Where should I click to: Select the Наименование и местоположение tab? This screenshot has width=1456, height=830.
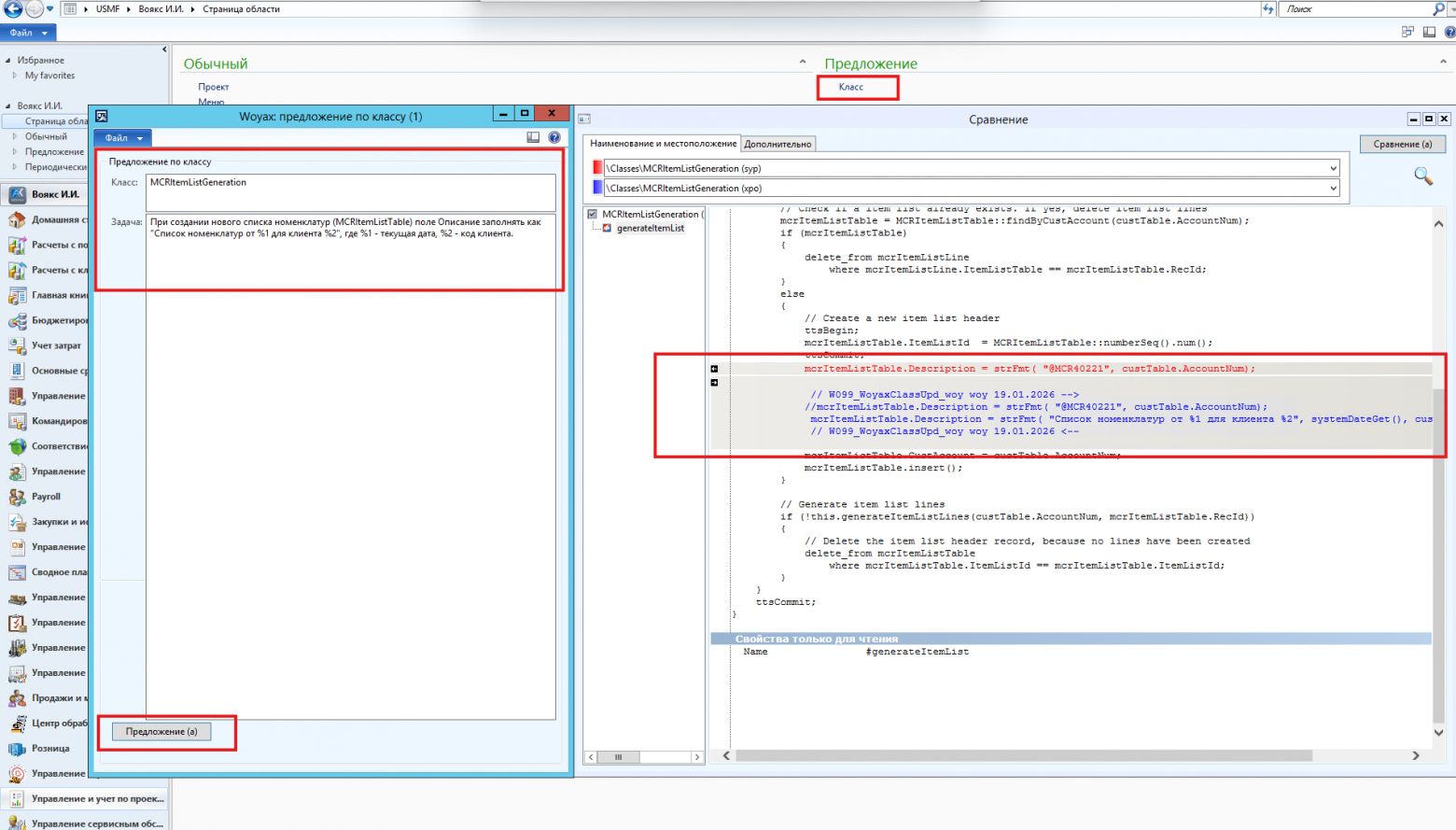[663, 144]
